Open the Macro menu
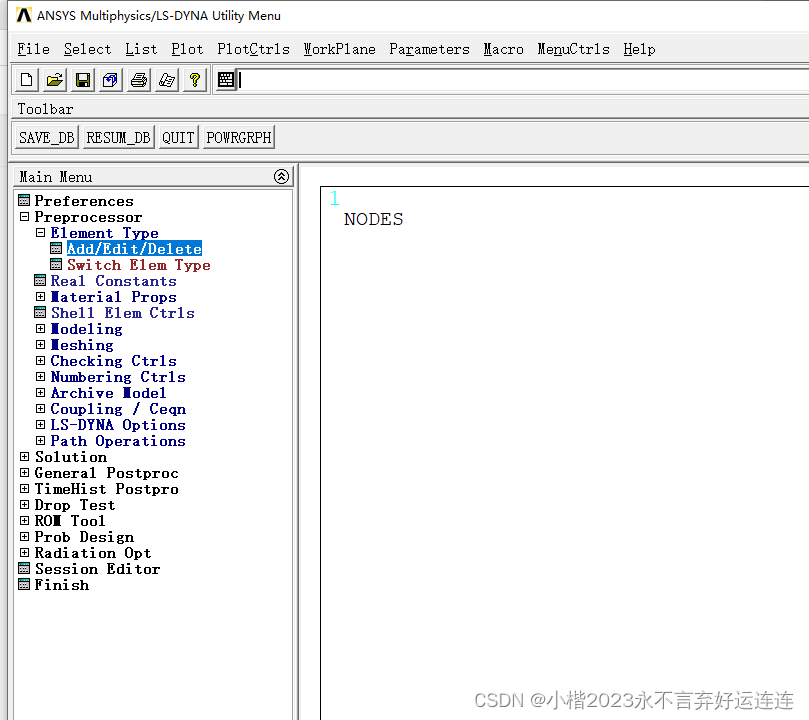The height and width of the screenshot is (720, 809). pyautogui.click(x=503, y=49)
